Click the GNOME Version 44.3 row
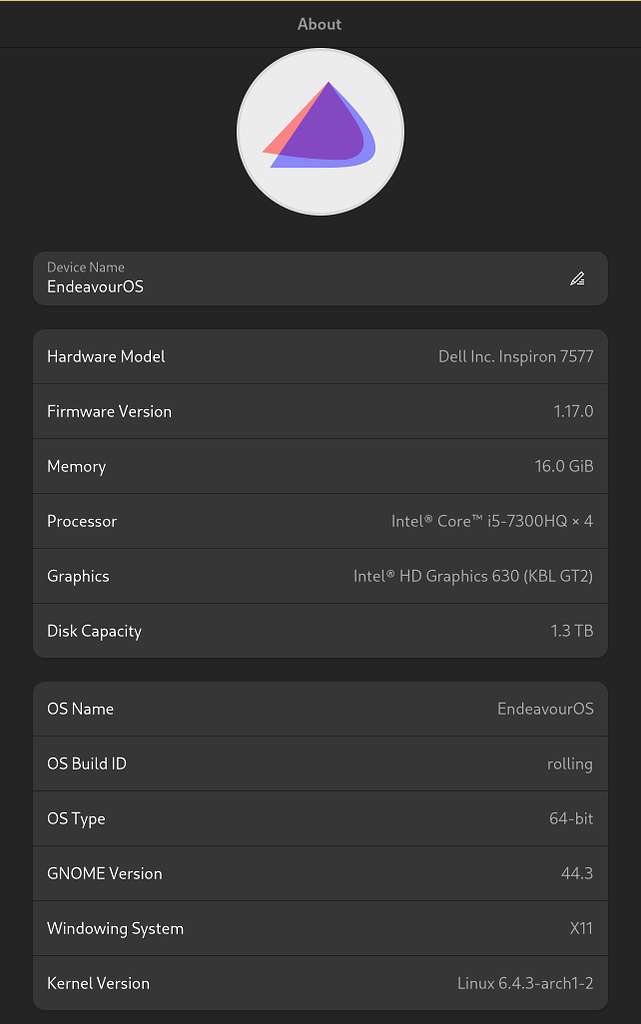641x1024 pixels. pos(320,873)
